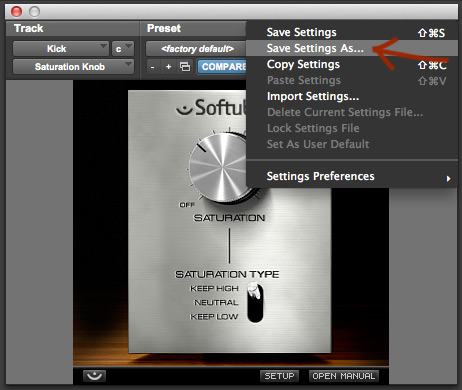Open the Kick track selector dropdown
462x390 pixels.
[x=61, y=49]
